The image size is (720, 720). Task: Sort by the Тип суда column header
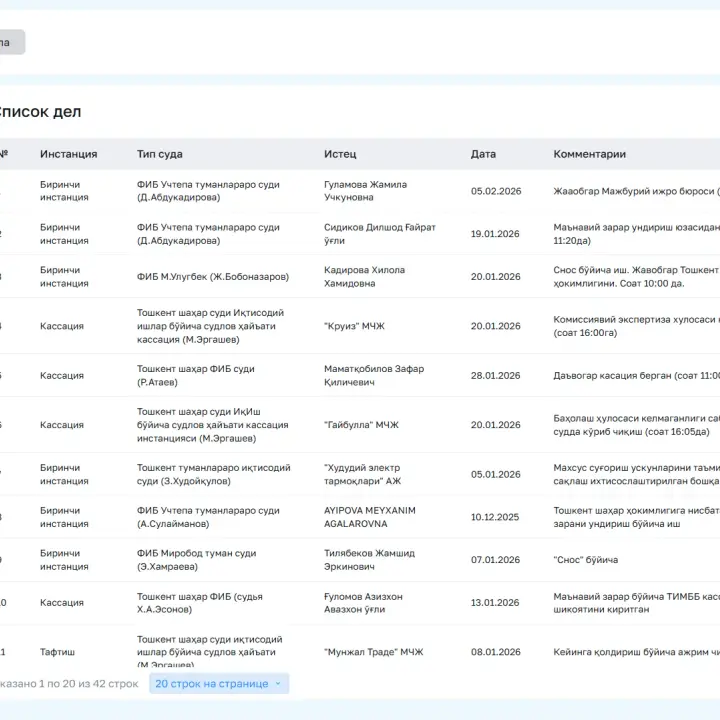(x=159, y=154)
